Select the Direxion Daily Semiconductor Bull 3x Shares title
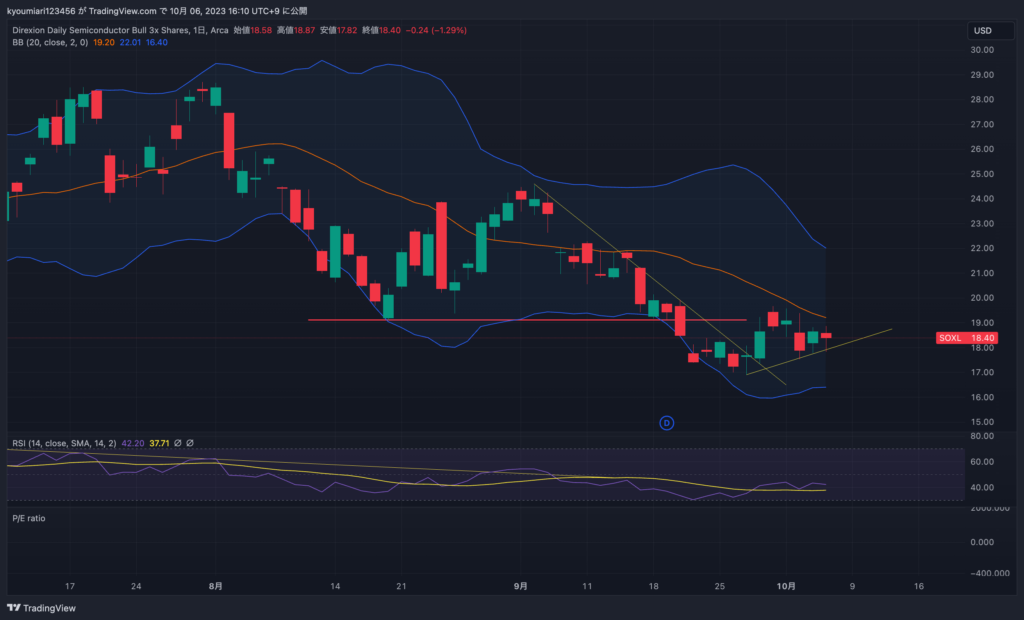This screenshot has height=620, width=1024. click(x=101, y=30)
